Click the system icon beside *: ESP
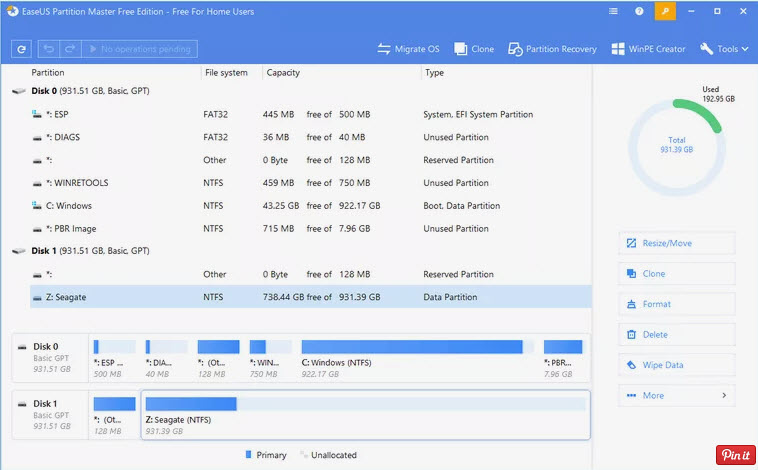The width and height of the screenshot is (758, 470). [37, 115]
